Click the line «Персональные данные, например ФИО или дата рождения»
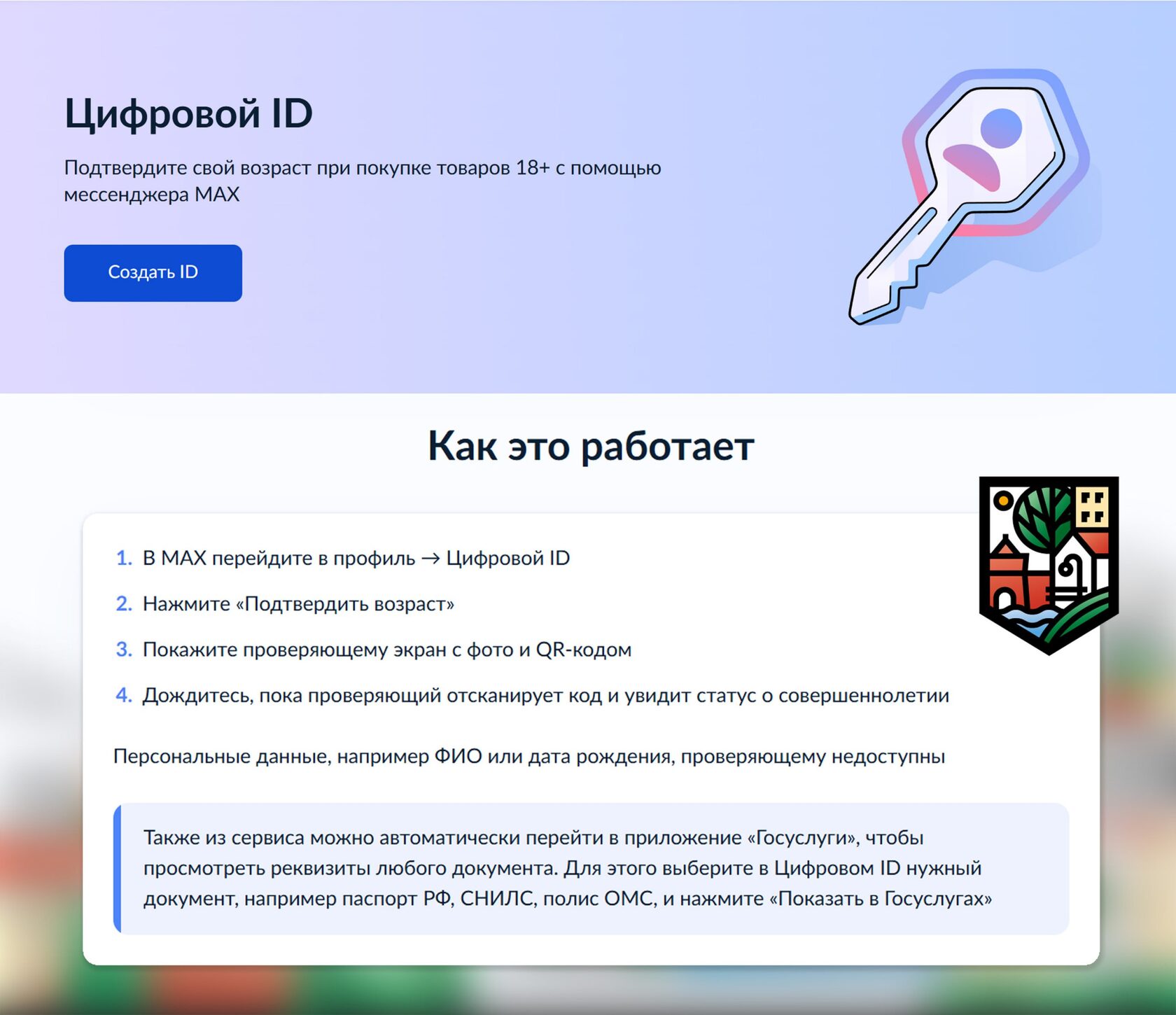The height and width of the screenshot is (1015, 1176). [529, 756]
